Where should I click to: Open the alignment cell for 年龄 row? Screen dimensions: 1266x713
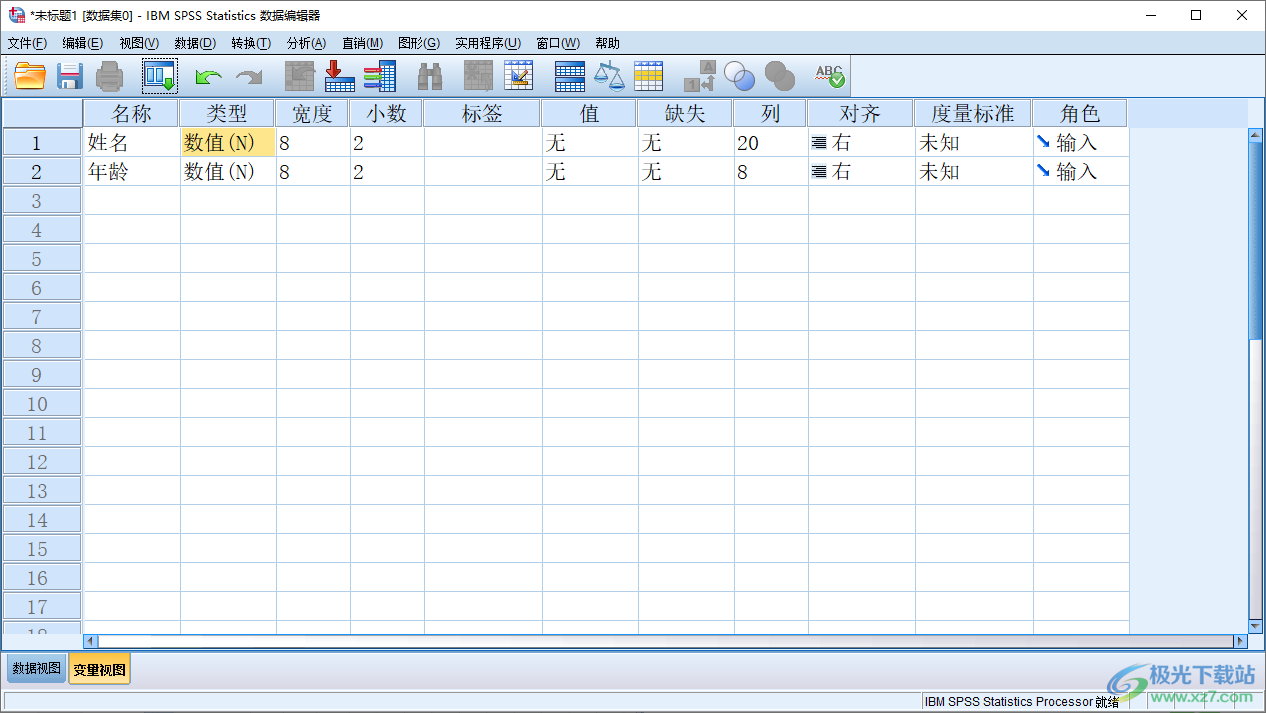pos(861,172)
